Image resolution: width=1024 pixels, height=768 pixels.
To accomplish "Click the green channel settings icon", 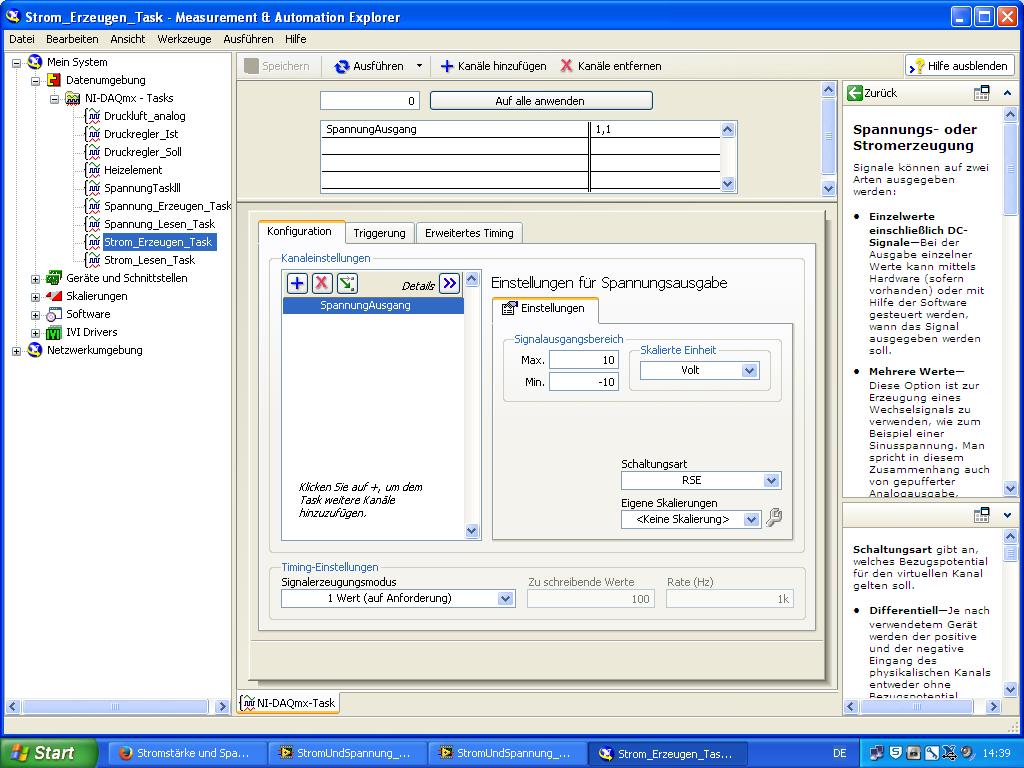I will tap(347, 284).
